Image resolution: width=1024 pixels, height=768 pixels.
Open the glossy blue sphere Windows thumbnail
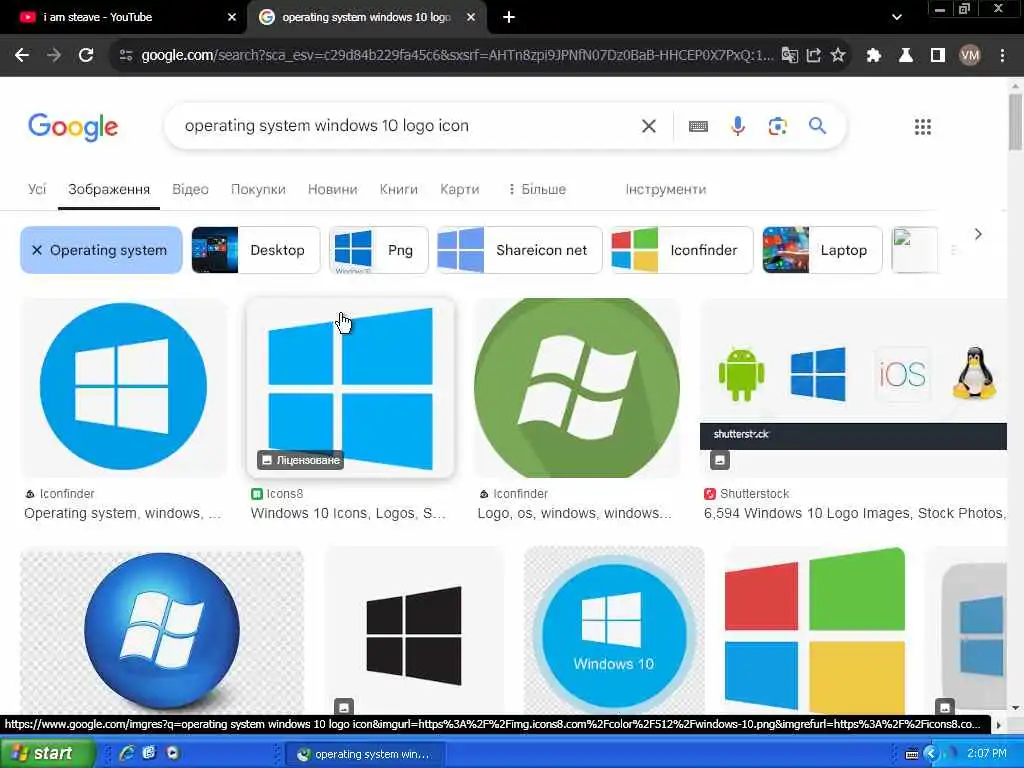[162, 630]
